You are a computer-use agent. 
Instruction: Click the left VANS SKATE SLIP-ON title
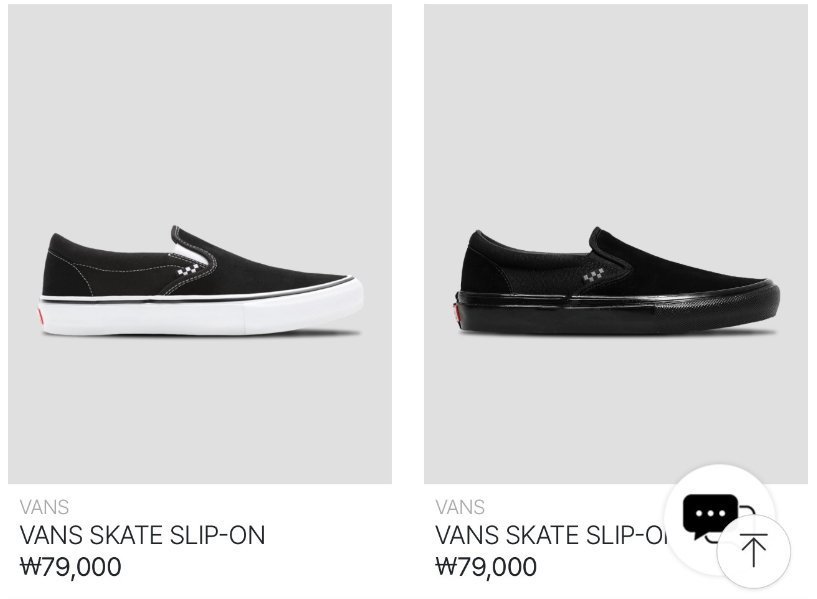[x=142, y=535]
